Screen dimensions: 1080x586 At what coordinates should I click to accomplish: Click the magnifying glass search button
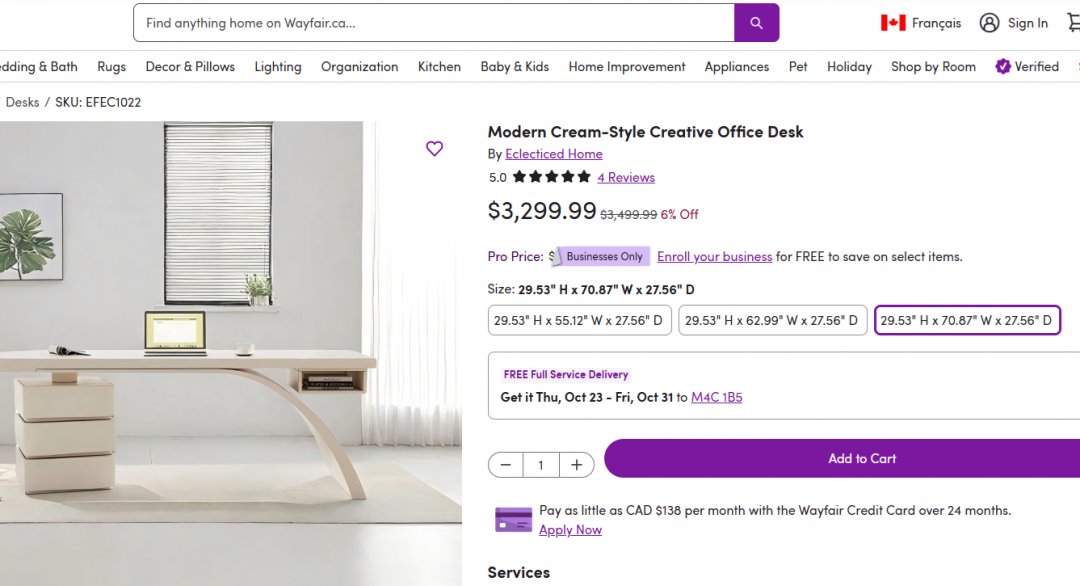point(756,23)
